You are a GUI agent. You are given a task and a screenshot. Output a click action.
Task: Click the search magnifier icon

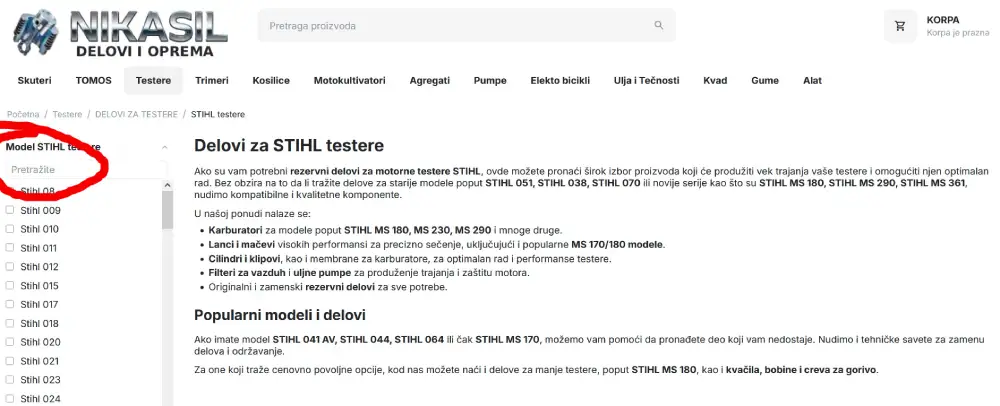[659, 25]
